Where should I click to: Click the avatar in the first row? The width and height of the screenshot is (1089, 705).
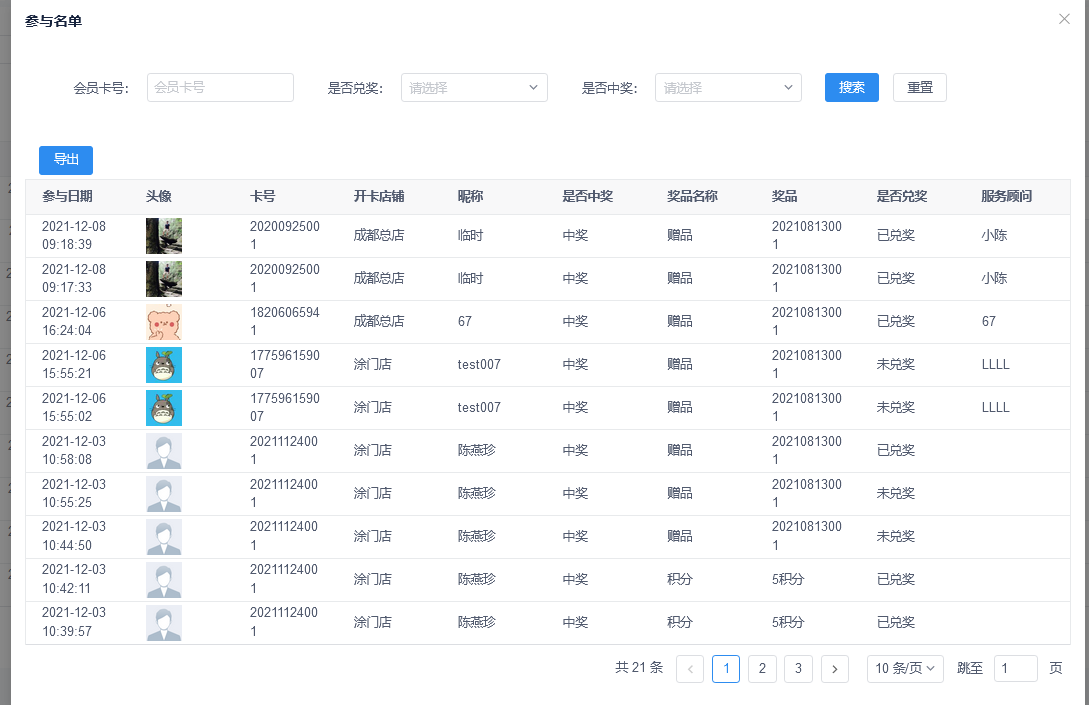click(x=164, y=236)
